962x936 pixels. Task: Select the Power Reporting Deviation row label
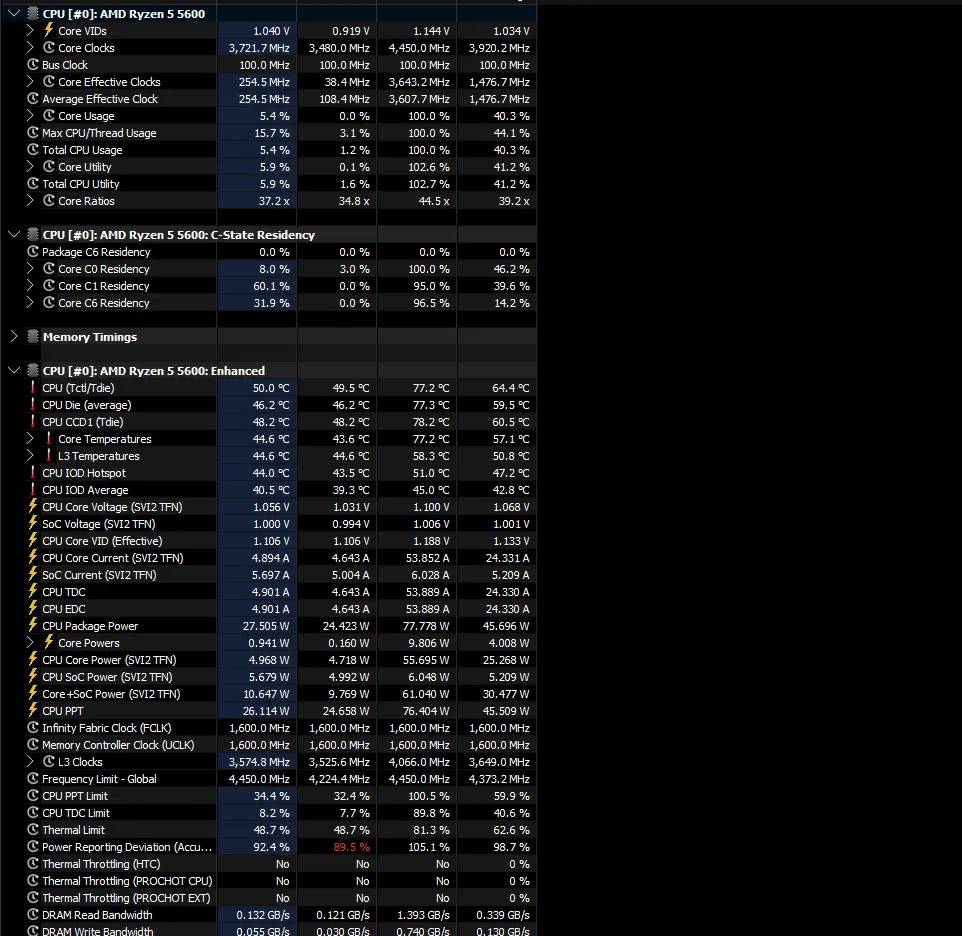pyautogui.click(x=127, y=846)
